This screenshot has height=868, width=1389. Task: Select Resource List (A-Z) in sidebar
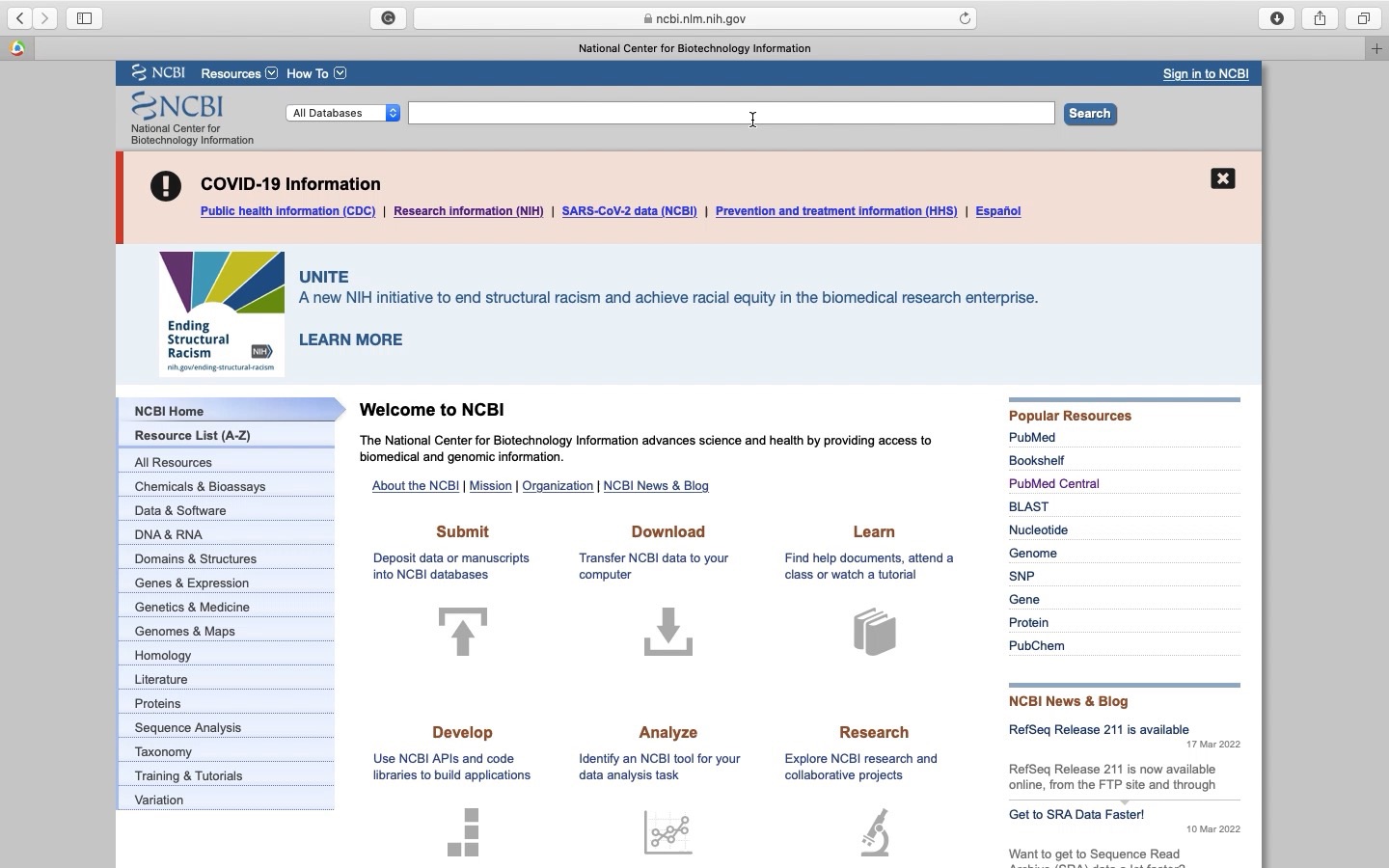coord(227,435)
